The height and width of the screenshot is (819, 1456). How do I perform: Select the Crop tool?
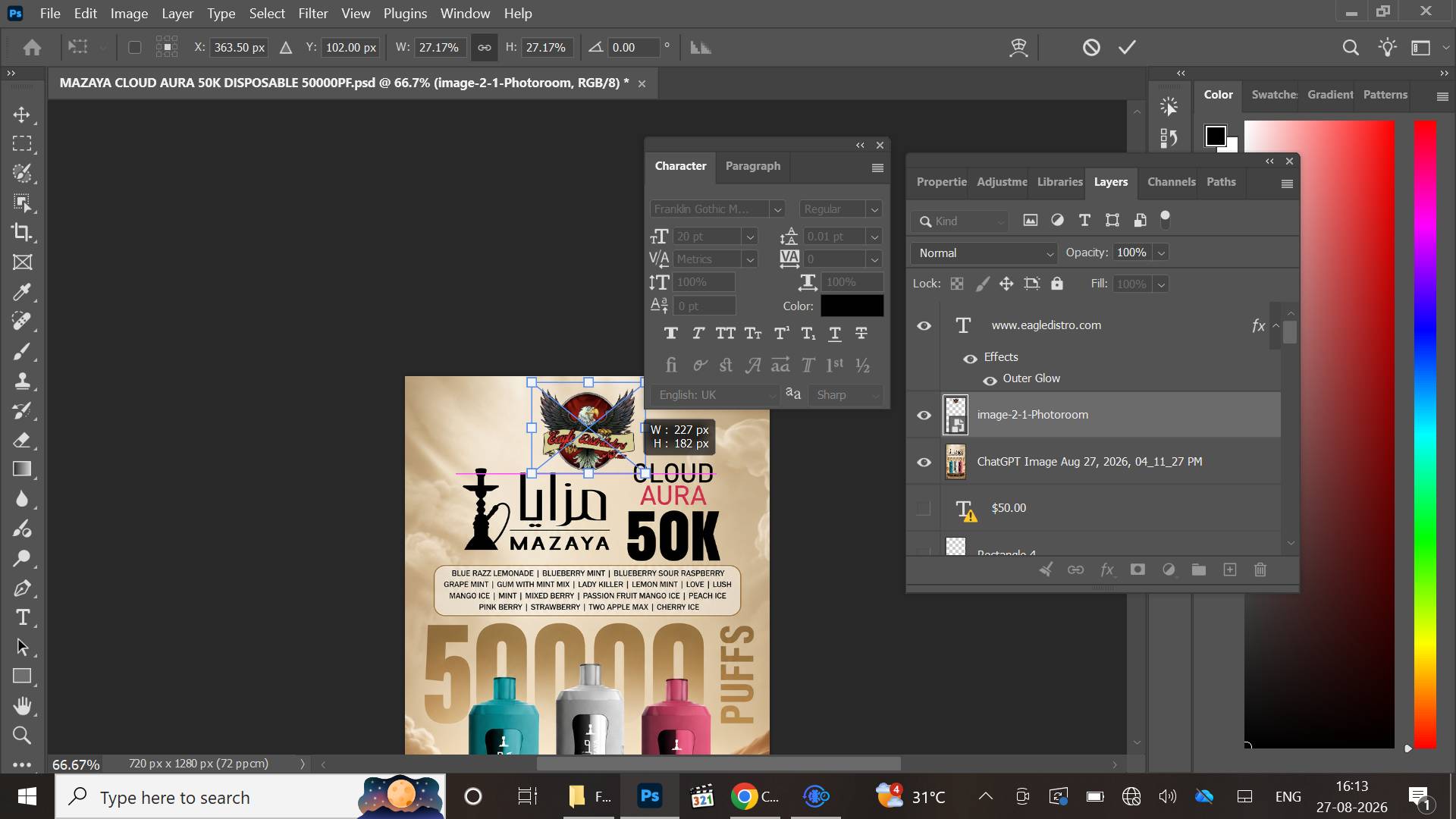pos(22,233)
